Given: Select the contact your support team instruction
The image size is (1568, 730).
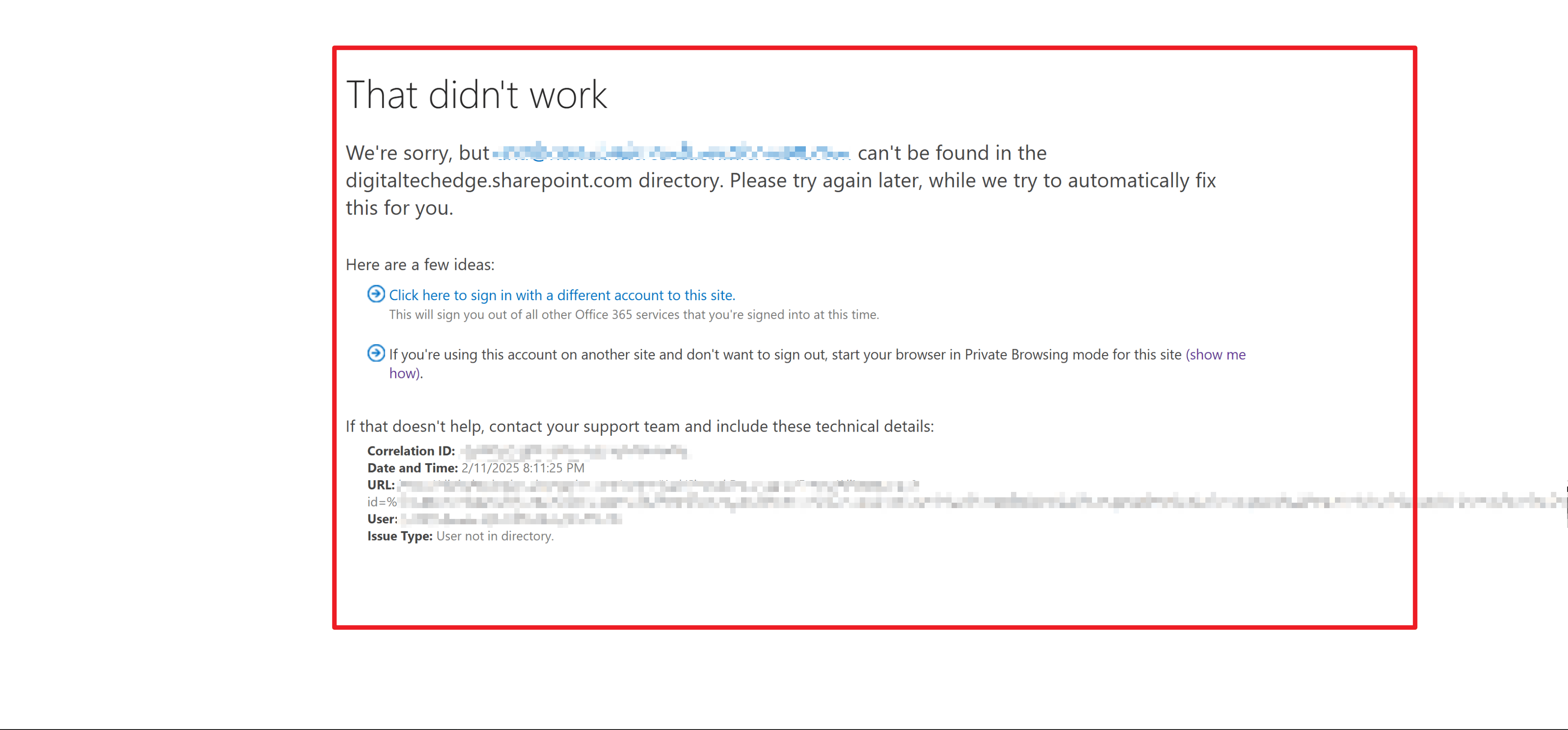Looking at the screenshot, I should (639, 426).
